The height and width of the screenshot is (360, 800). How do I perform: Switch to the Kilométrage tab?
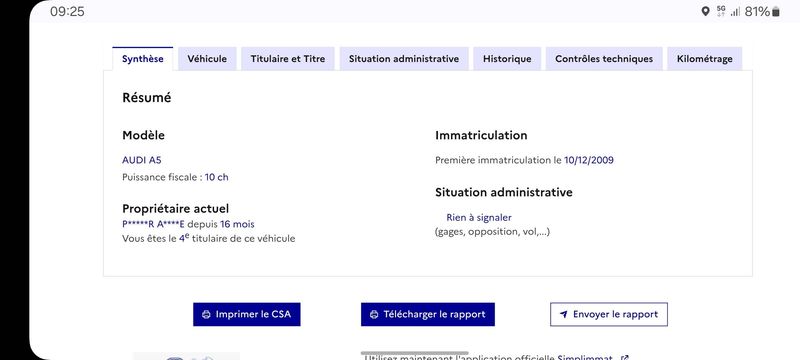pyautogui.click(x=705, y=59)
